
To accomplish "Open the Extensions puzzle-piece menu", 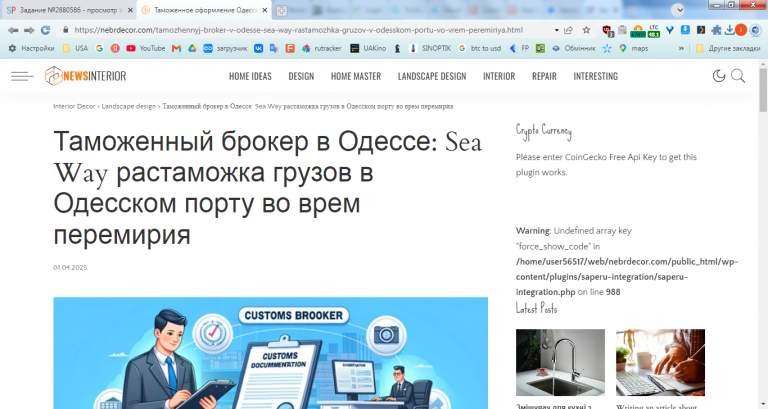I will pyautogui.click(x=716, y=30).
